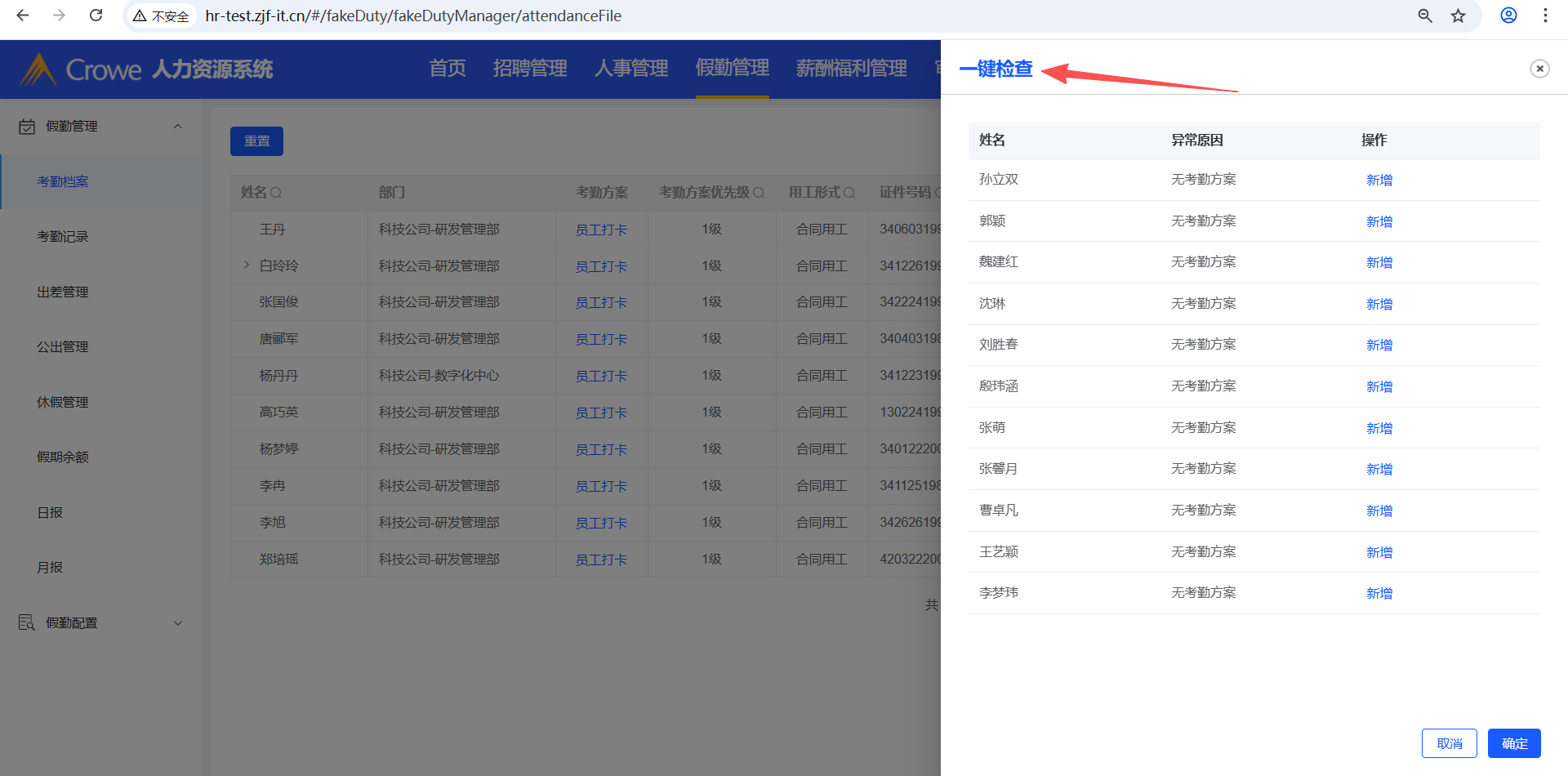Close the 一键检查 drawer panel
This screenshot has width=1568, height=776.
pos(1539,69)
